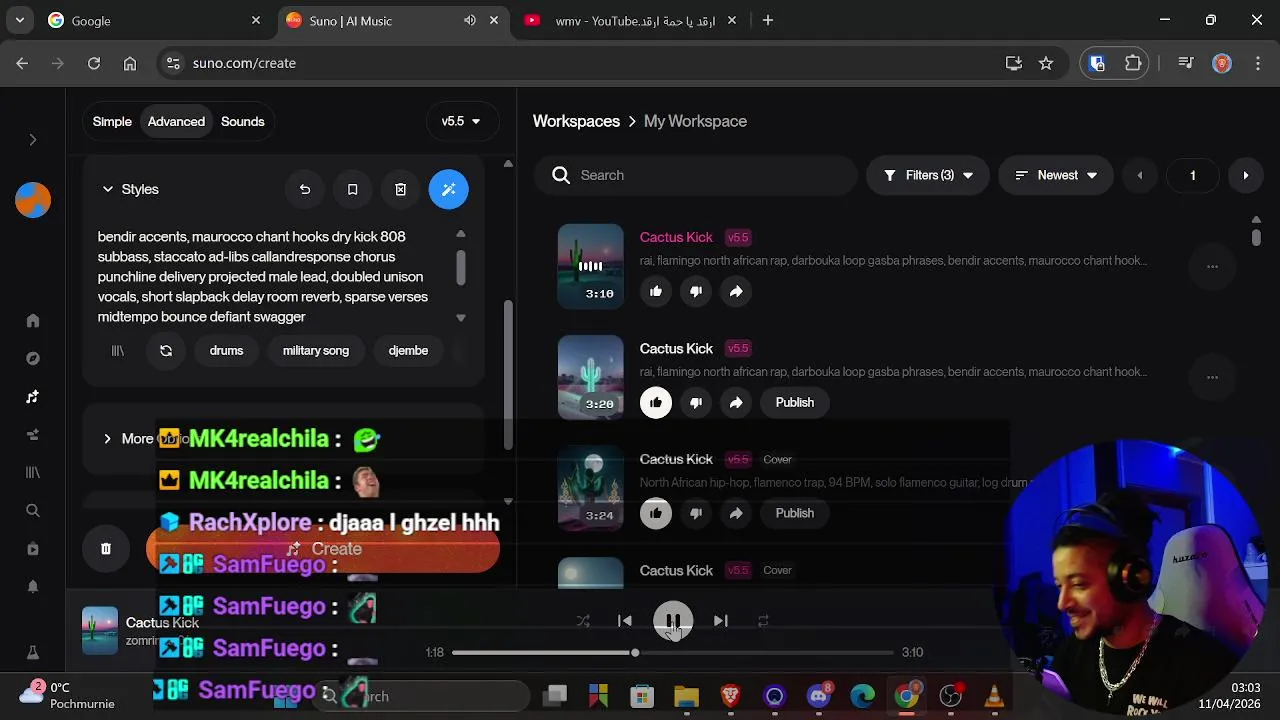Toggle repeat in the player bar

[763, 621]
